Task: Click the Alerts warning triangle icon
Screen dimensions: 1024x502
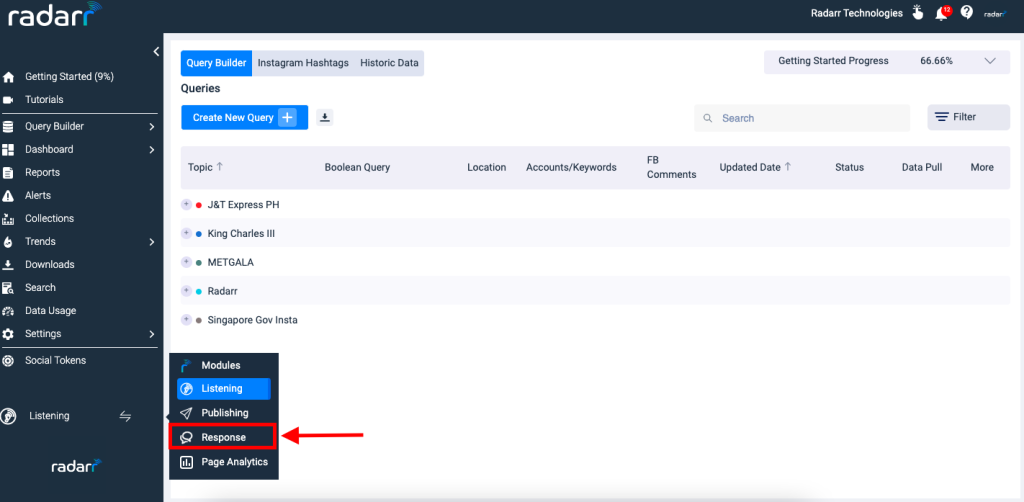Action: [x=8, y=196]
